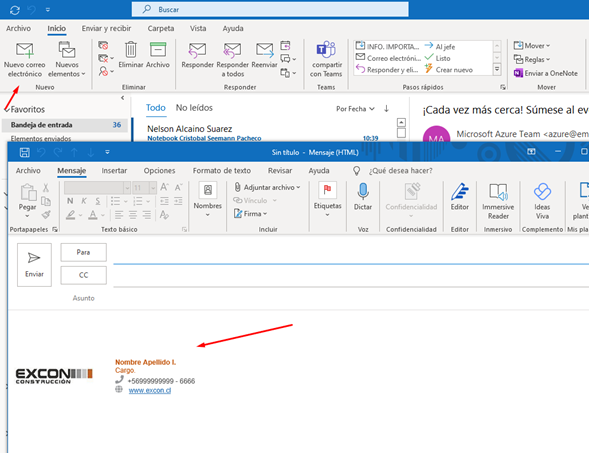Click Copiar formato paintbrush icon
Screen dimensions: 589x453
46,215
